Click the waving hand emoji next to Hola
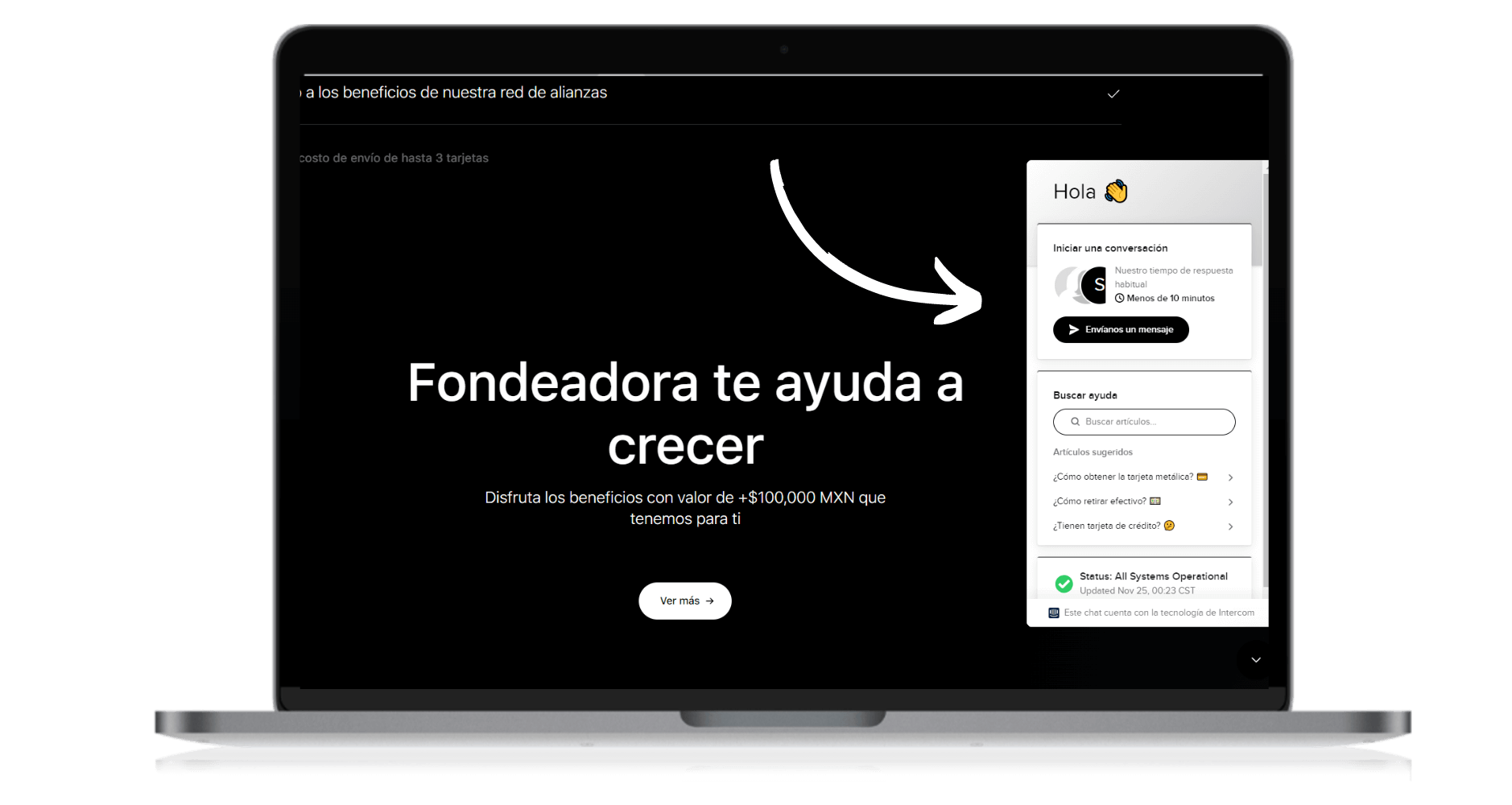Screen dimensions: 1512x805 coord(1116,192)
